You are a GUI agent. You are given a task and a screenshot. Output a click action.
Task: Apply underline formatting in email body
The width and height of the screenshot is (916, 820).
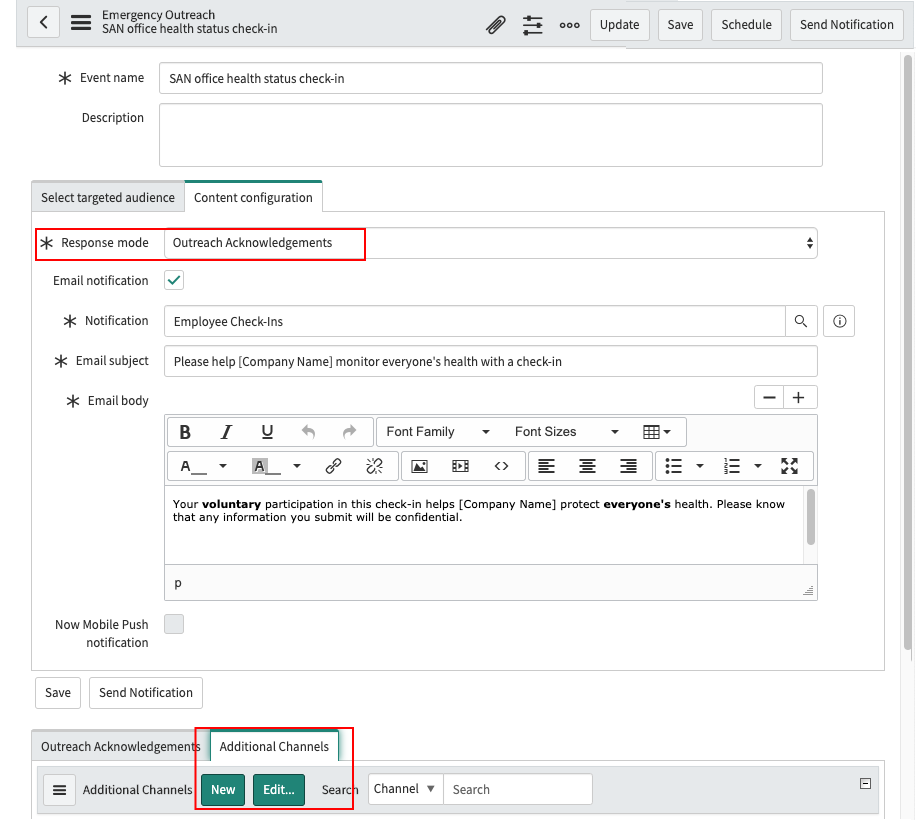(x=267, y=432)
